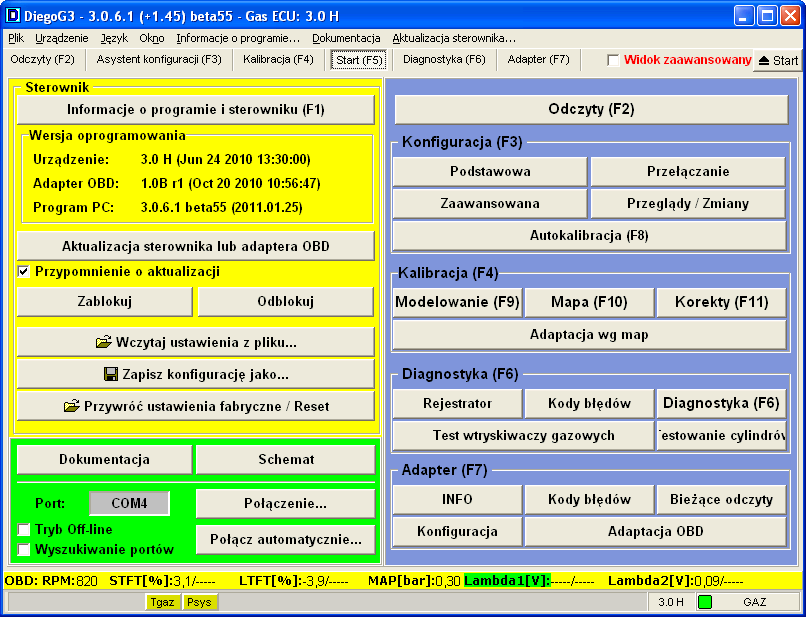This screenshot has height=617, width=806.
Task: Click Przywróć ustawienia fabryczne / Reset
Action: (x=196, y=406)
